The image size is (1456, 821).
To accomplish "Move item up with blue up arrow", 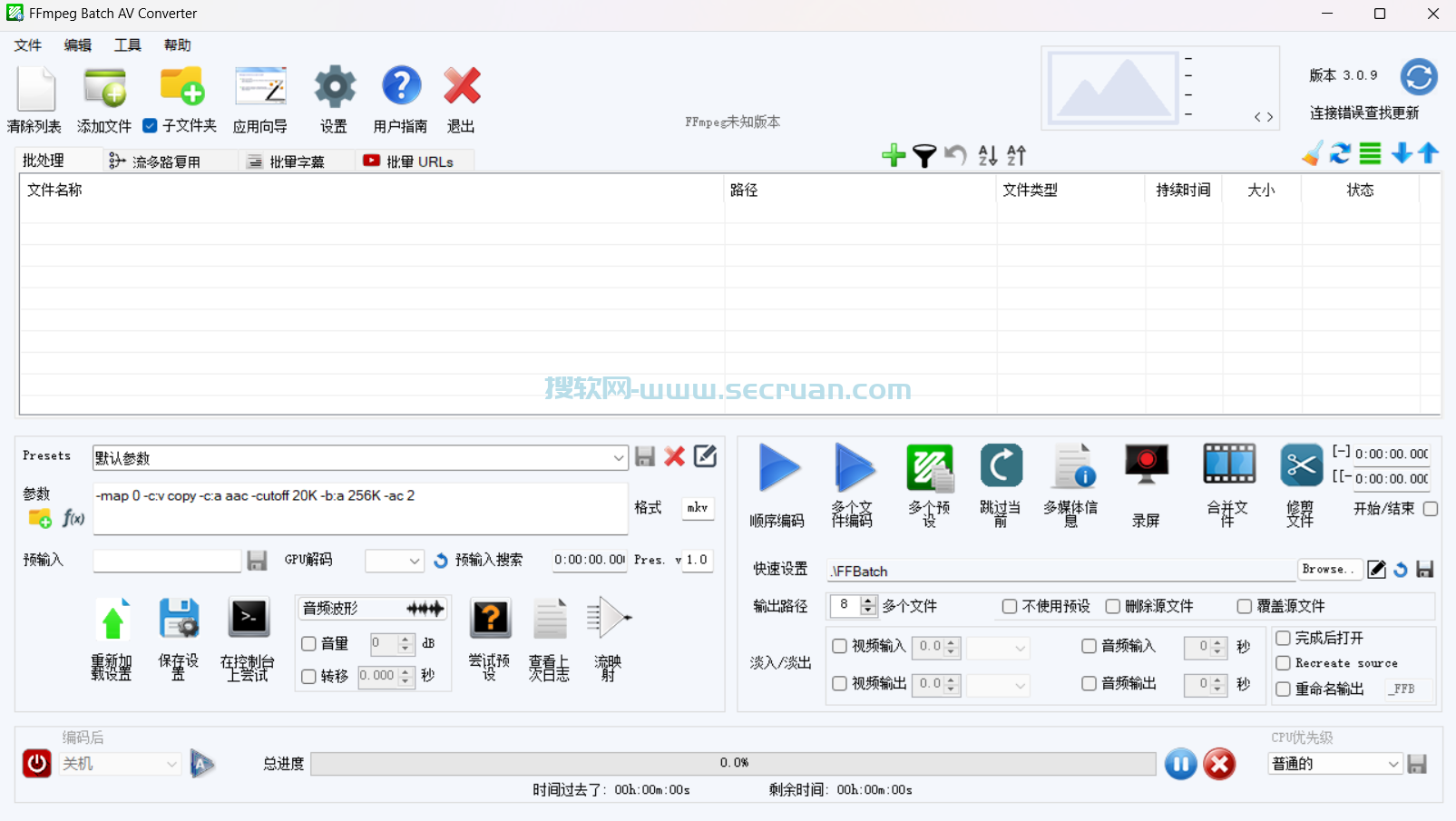I will point(1429,153).
